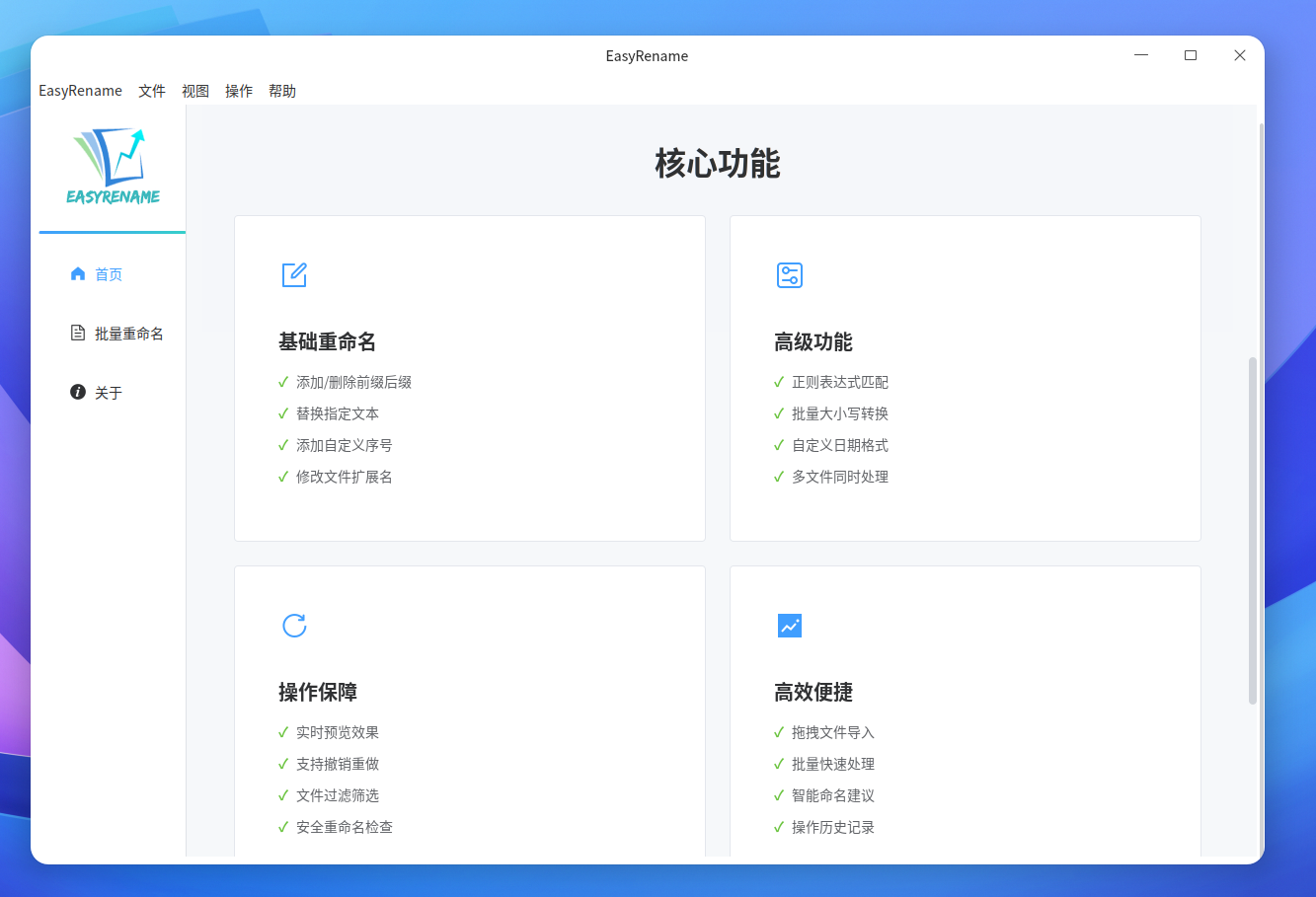Screen dimensions: 1316x897
Task: Click the edit pencil icon above 基础重命名
Action: (294, 274)
